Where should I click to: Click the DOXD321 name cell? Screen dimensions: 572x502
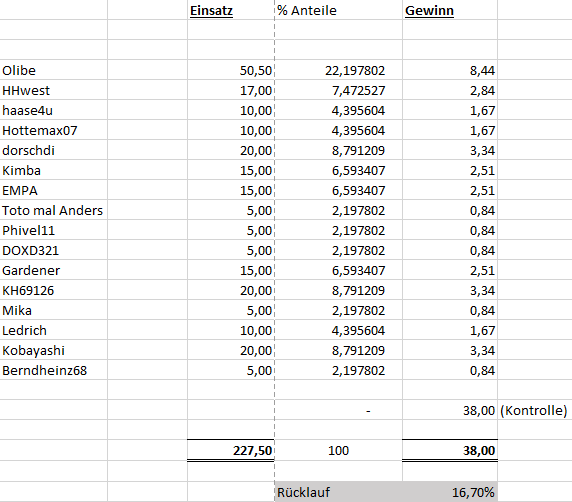(54, 251)
